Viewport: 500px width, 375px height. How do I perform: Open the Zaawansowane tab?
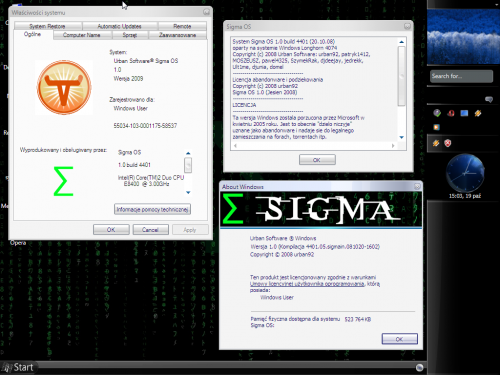pos(177,35)
